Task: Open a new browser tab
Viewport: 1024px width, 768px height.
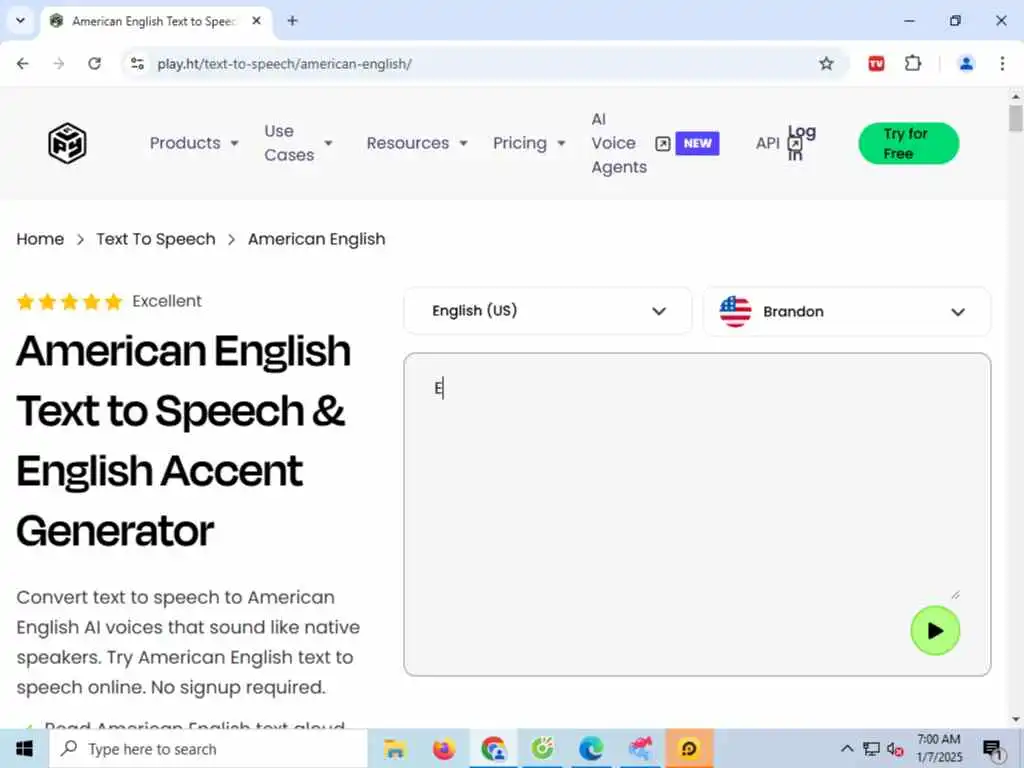Action: tap(293, 21)
